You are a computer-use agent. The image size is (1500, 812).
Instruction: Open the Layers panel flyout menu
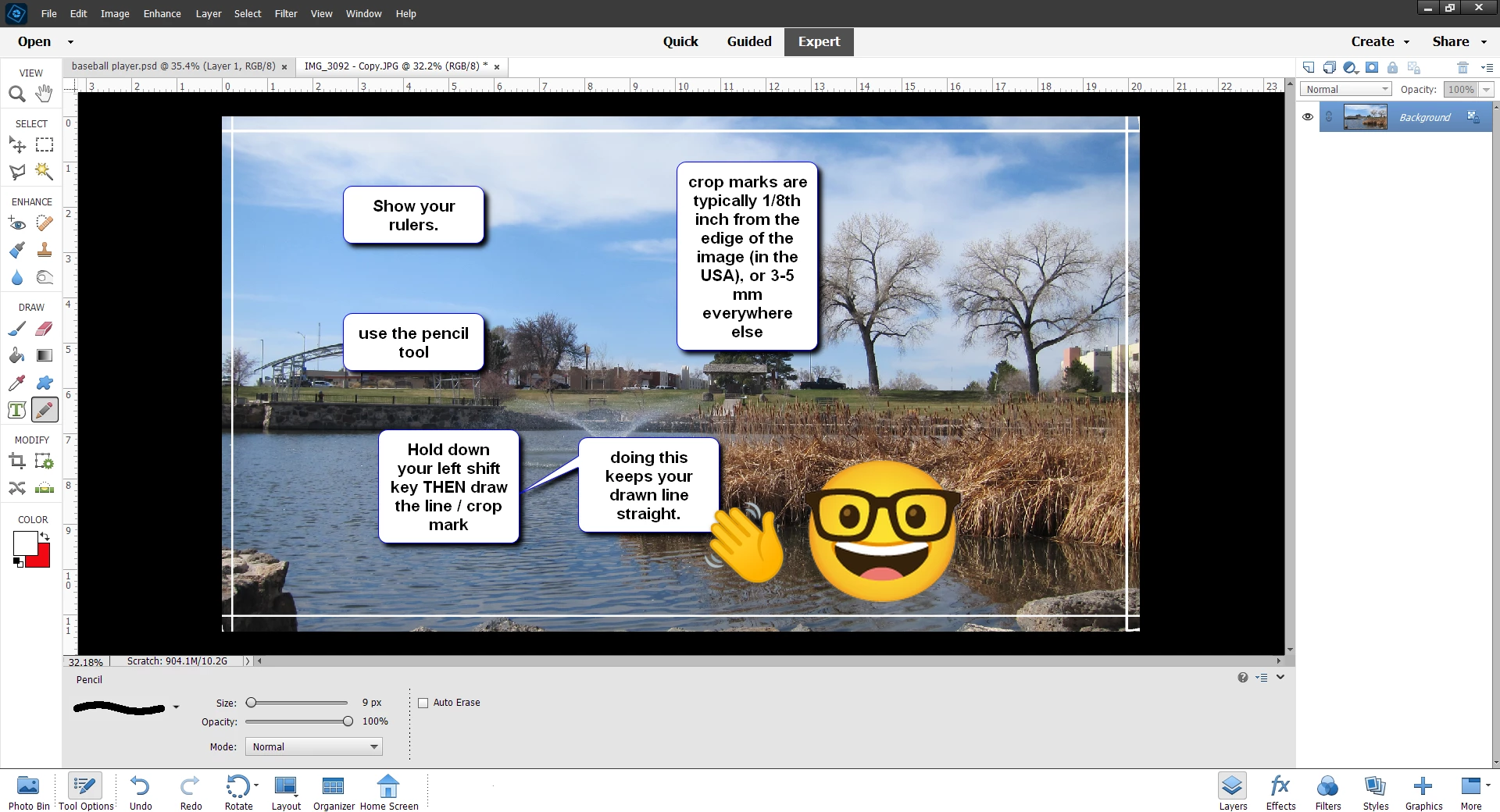pyautogui.click(x=1487, y=68)
